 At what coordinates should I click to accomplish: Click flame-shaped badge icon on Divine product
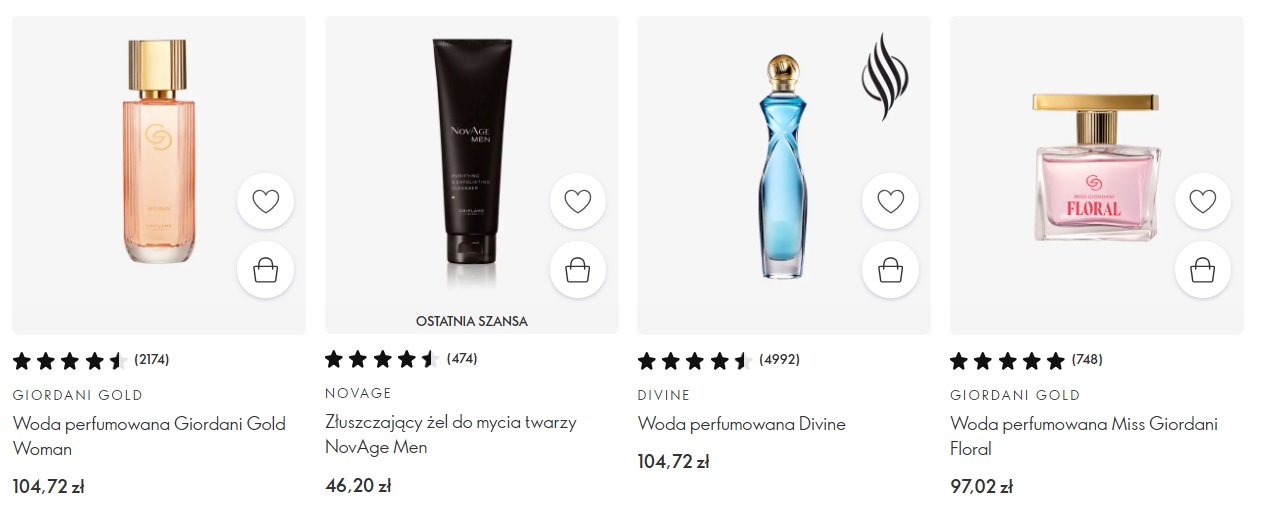tap(885, 76)
